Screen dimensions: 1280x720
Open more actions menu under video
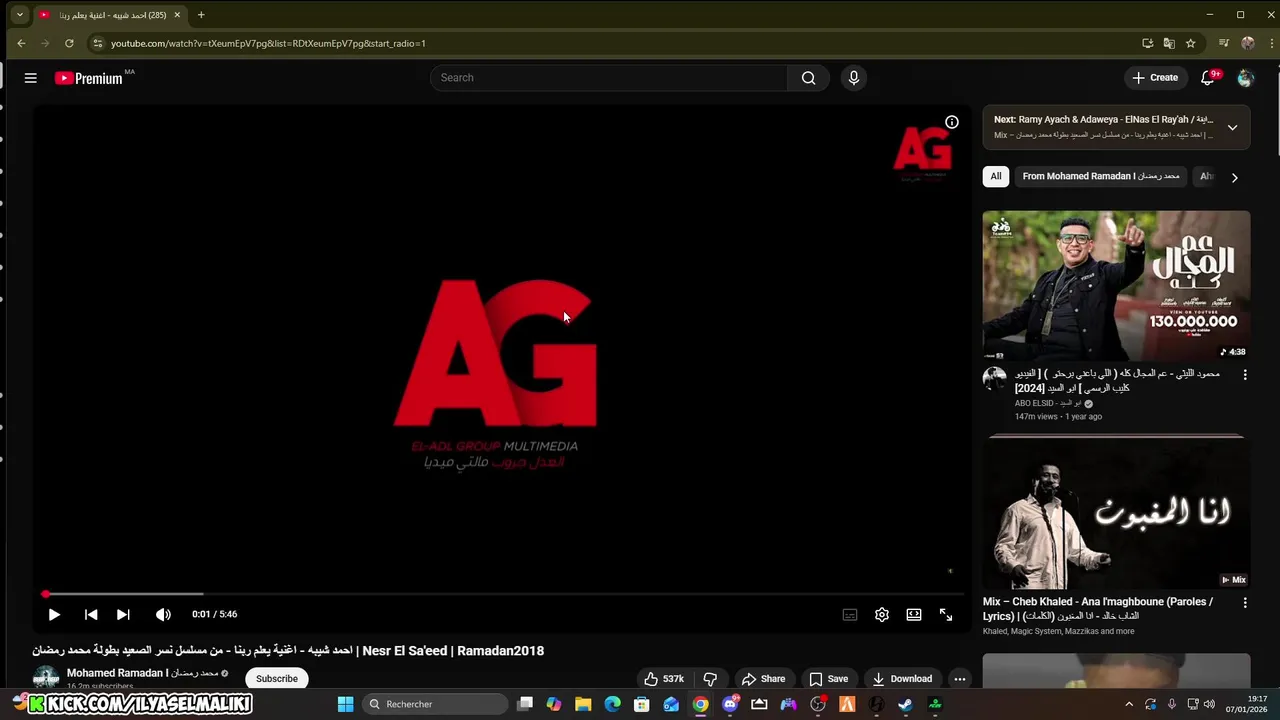click(960, 679)
